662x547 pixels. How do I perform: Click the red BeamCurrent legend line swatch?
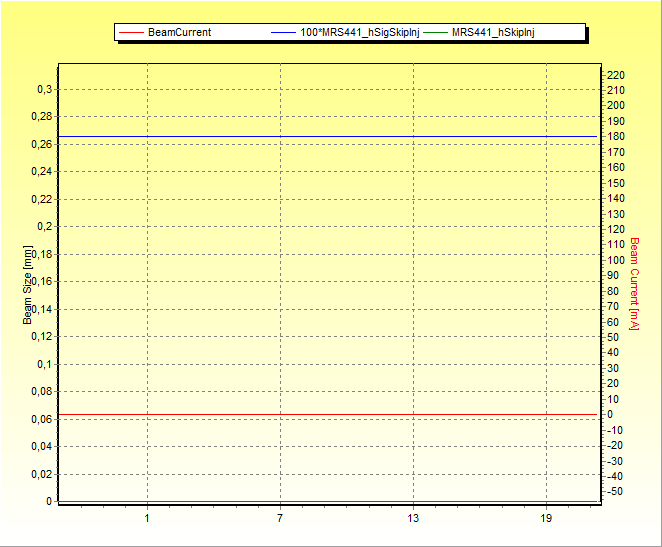(x=131, y=32)
